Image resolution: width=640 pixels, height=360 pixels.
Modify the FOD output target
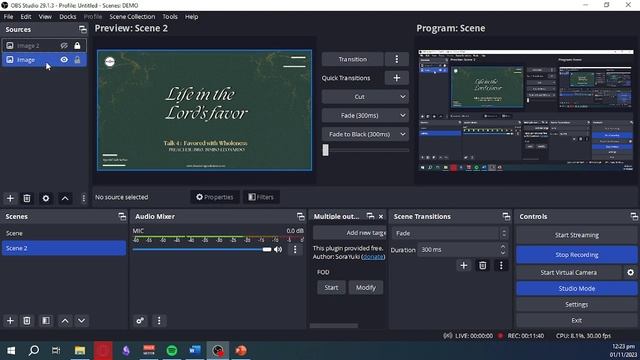pos(365,288)
